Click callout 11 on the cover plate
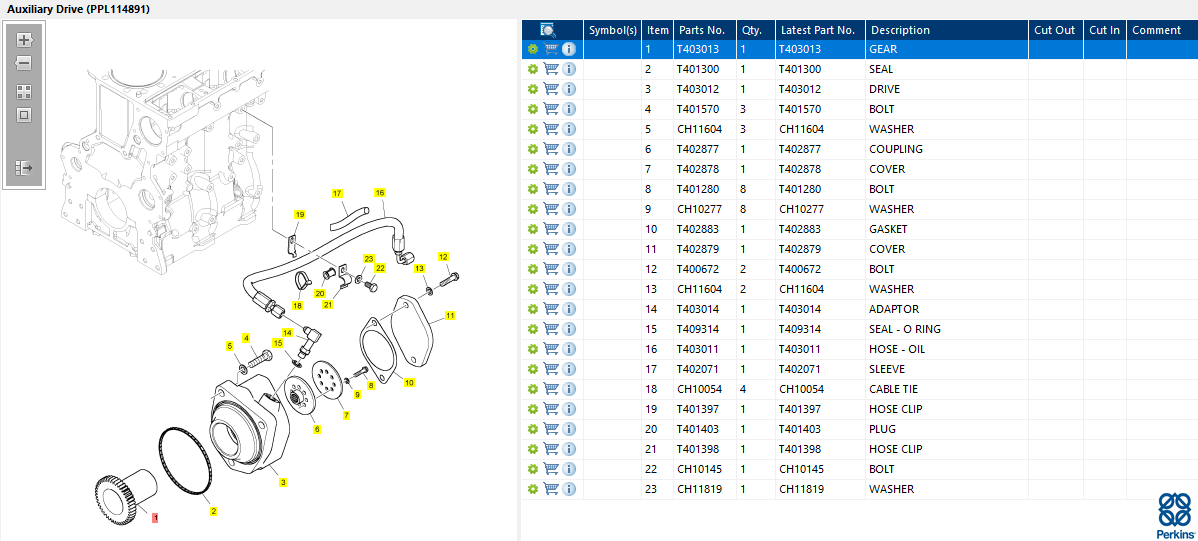The width and height of the screenshot is (1198, 541). (x=450, y=315)
